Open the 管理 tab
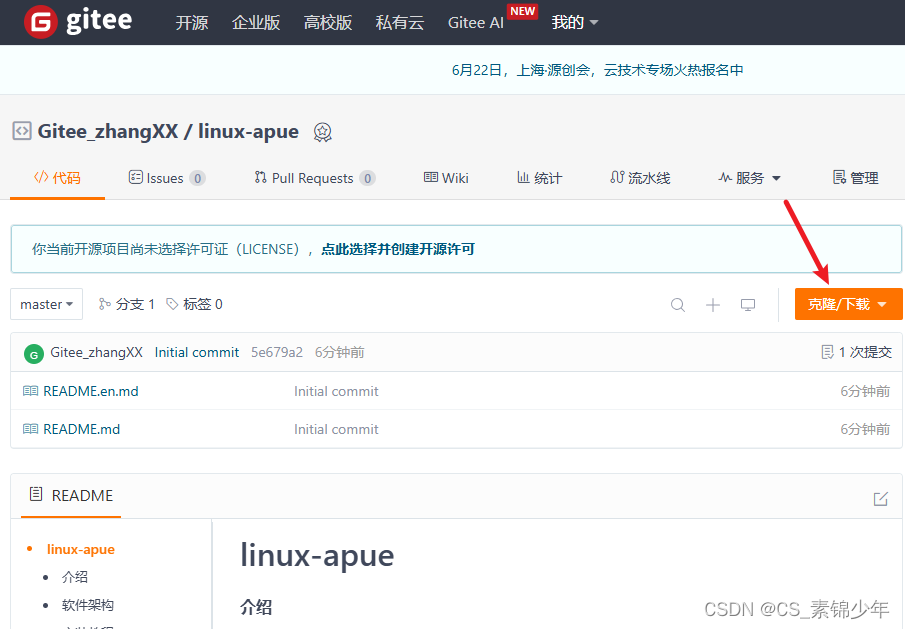 coord(855,178)
